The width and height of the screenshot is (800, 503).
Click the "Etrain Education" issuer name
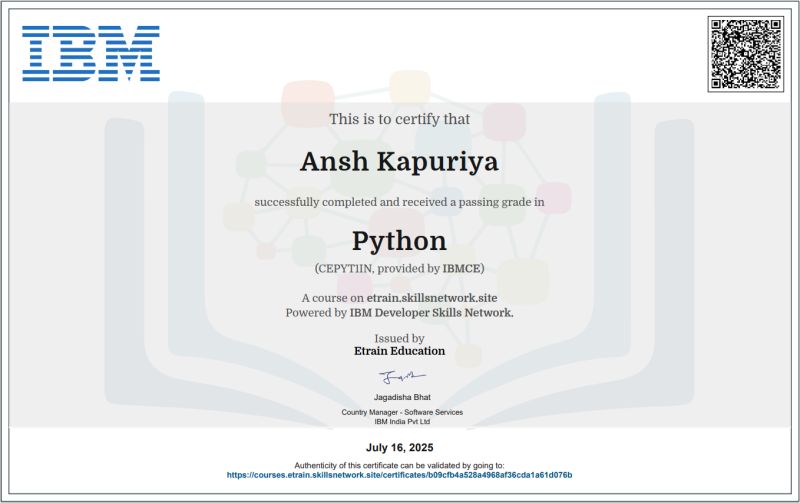pyautogui.click(x=399, y=351)
